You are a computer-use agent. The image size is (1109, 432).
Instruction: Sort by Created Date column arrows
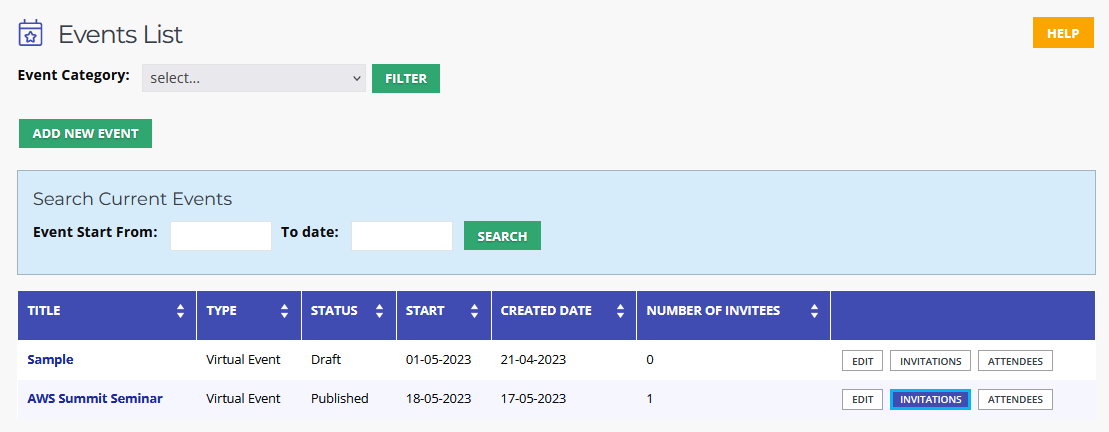[x=620, y=310]
